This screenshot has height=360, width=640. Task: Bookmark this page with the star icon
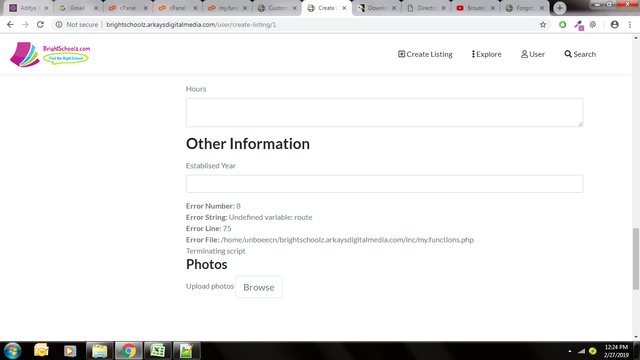[x=543, y=24]
